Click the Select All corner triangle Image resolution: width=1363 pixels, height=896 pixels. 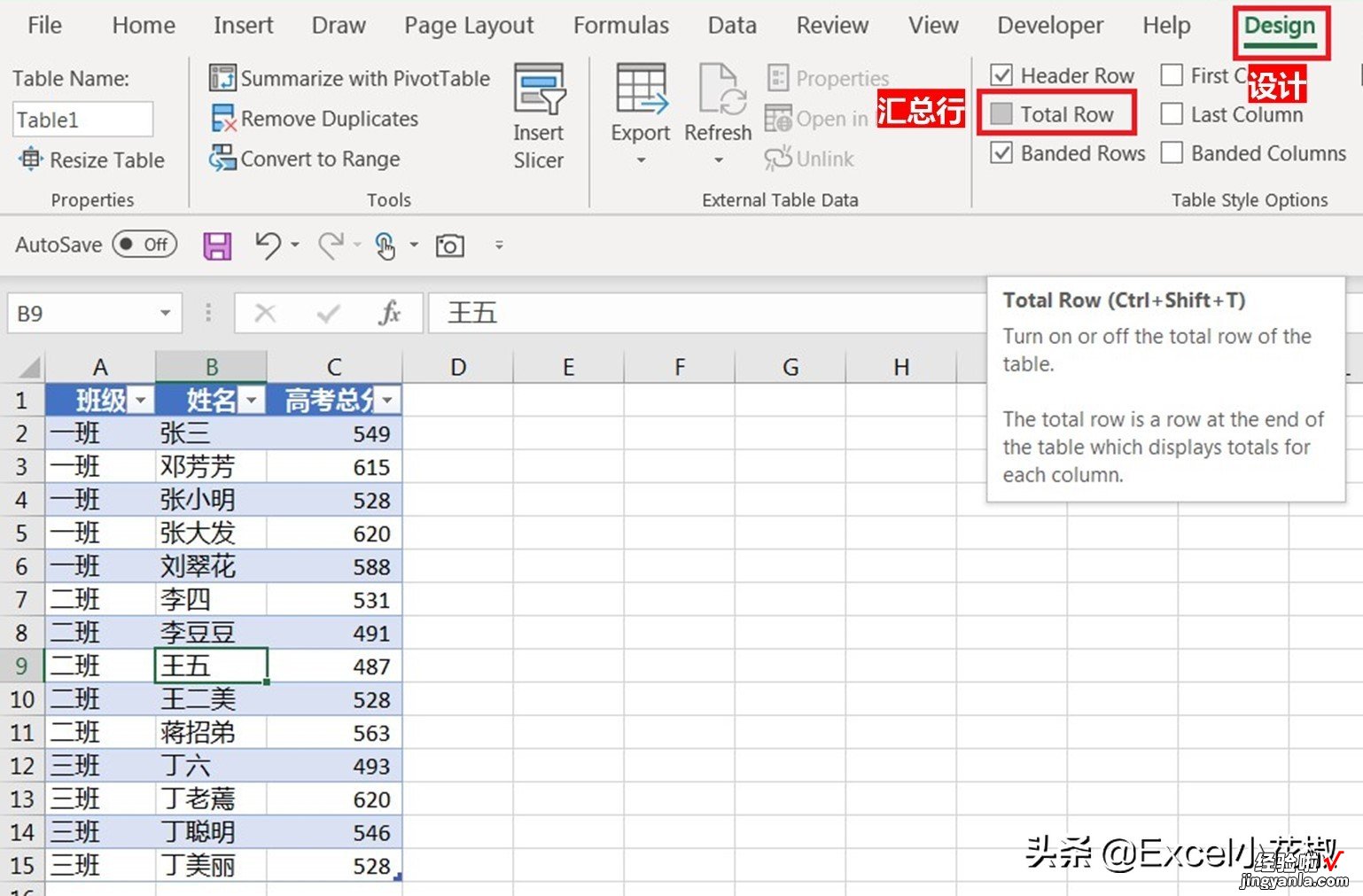click(28, 367)
